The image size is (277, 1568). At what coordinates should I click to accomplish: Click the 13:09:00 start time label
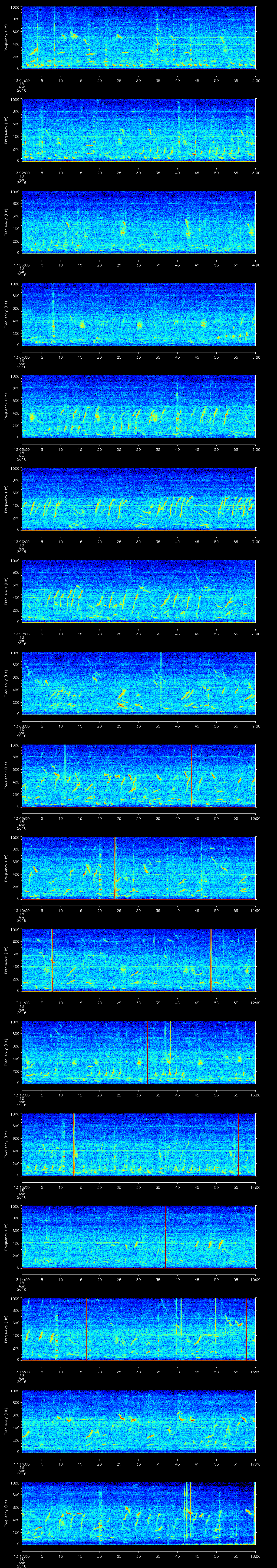pos(21,818)
